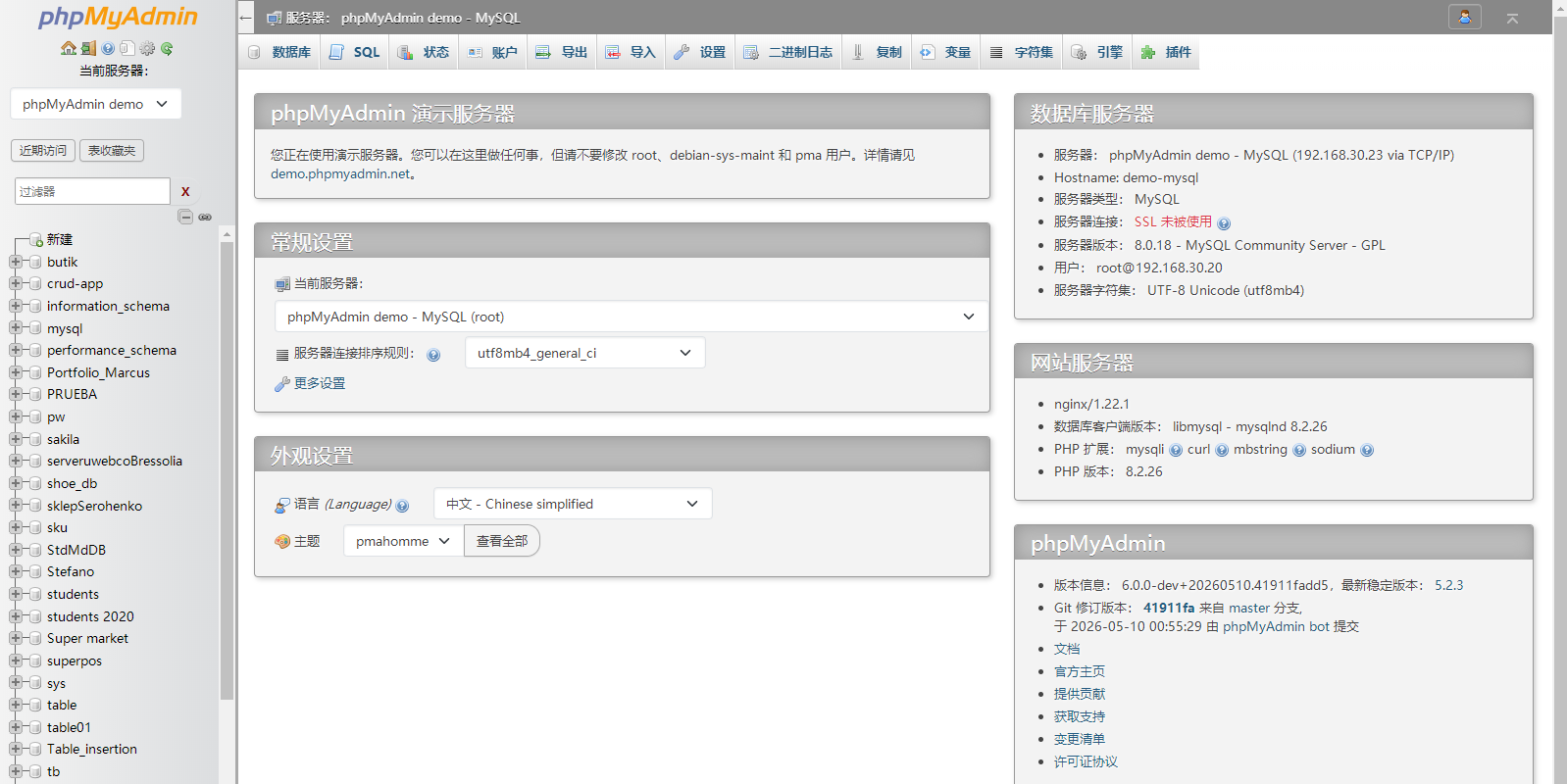Click help icon beside 语言 (Language)
Viewport: 1567px width, 784px height.
tap(402, 506)
